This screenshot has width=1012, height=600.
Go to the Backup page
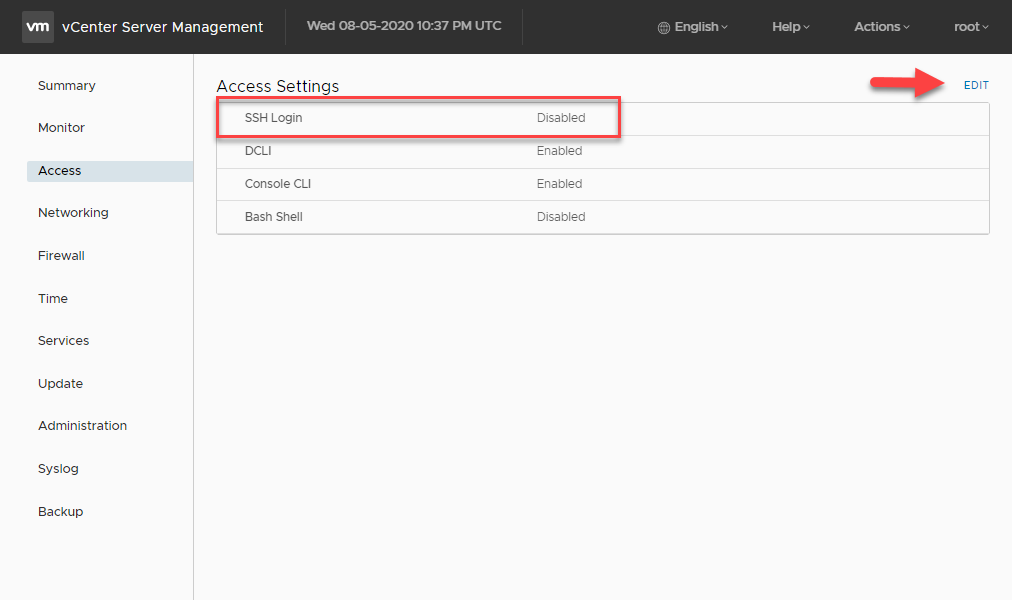60,512
